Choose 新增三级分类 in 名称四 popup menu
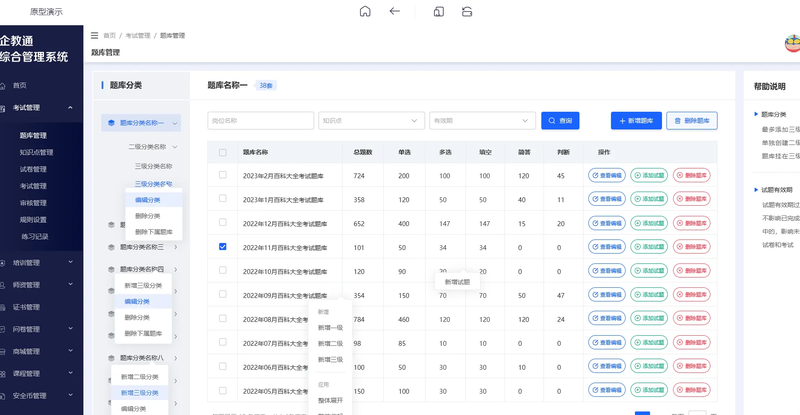 (x=143, y=285)
